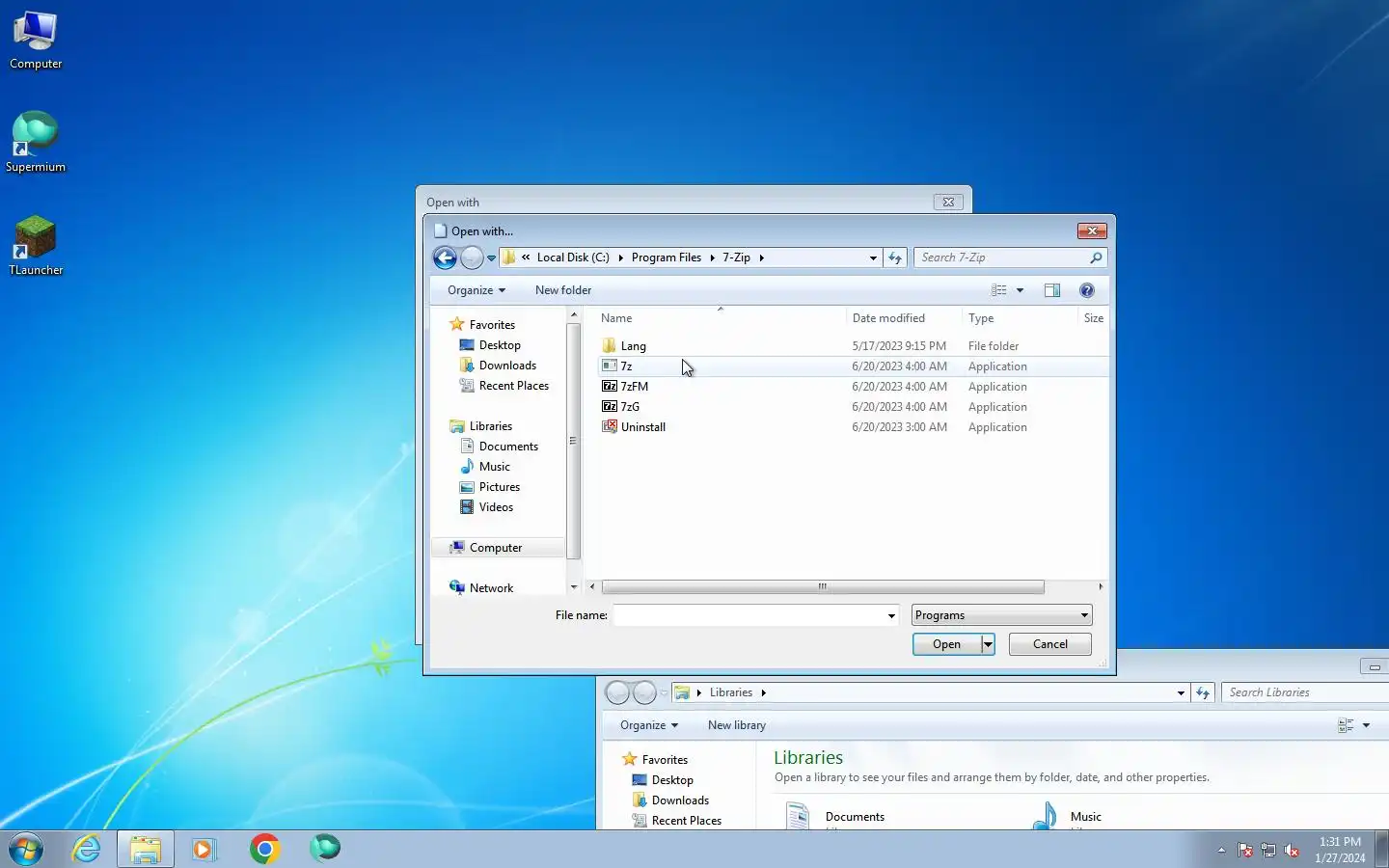The width and height of the screenshot is (1389, 868).
Task: Open Downloads under Favorites in dialog
Action: [x=506, y=366]
